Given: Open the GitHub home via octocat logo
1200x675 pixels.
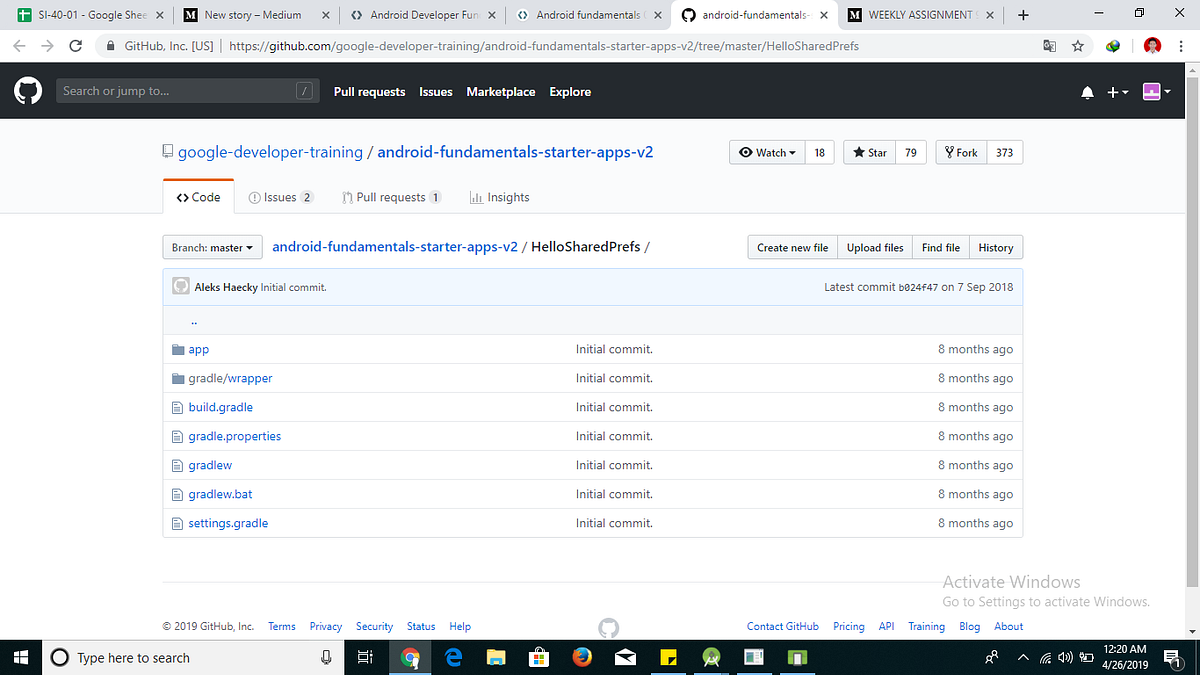Looking at the screenshot, I should tap(27, 91).
